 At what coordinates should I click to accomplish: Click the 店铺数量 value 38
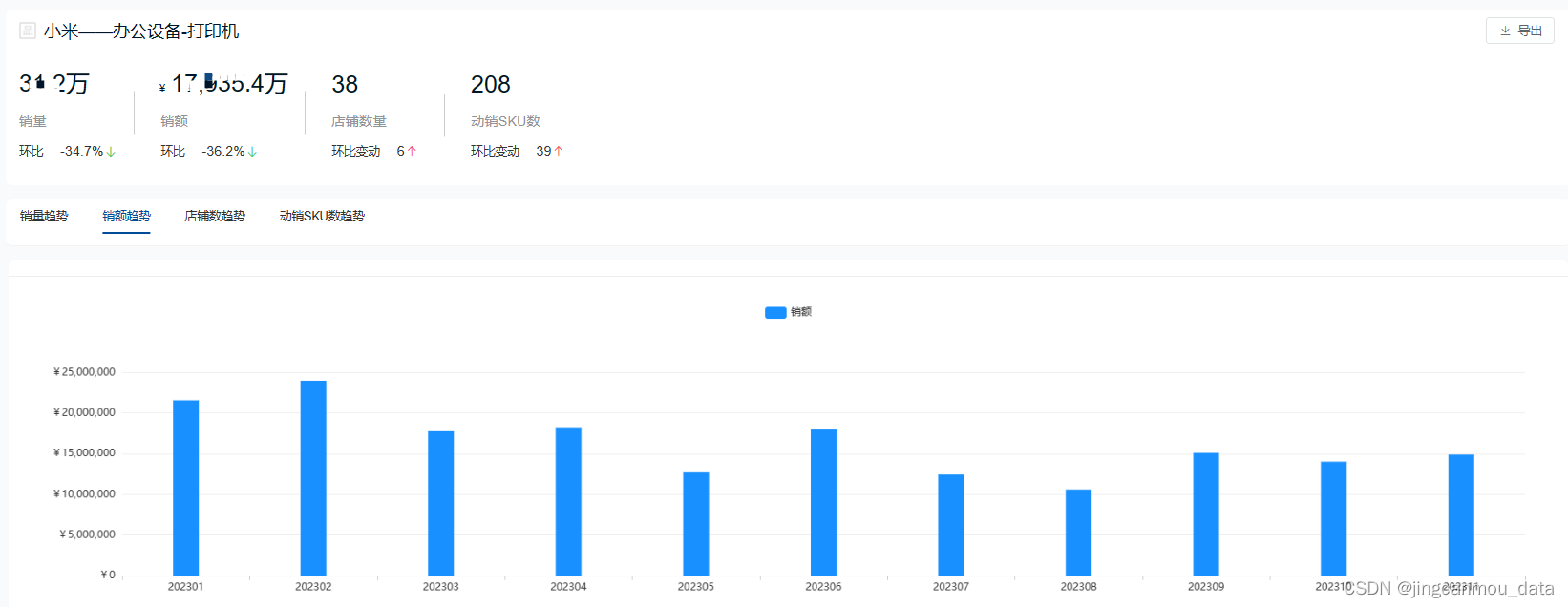click(x=345, y=84)
